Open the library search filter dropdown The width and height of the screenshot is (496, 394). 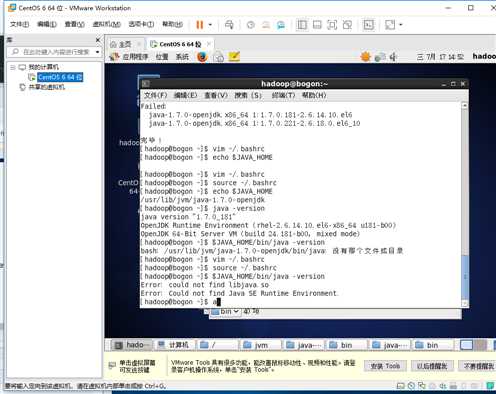coord(97,52)
